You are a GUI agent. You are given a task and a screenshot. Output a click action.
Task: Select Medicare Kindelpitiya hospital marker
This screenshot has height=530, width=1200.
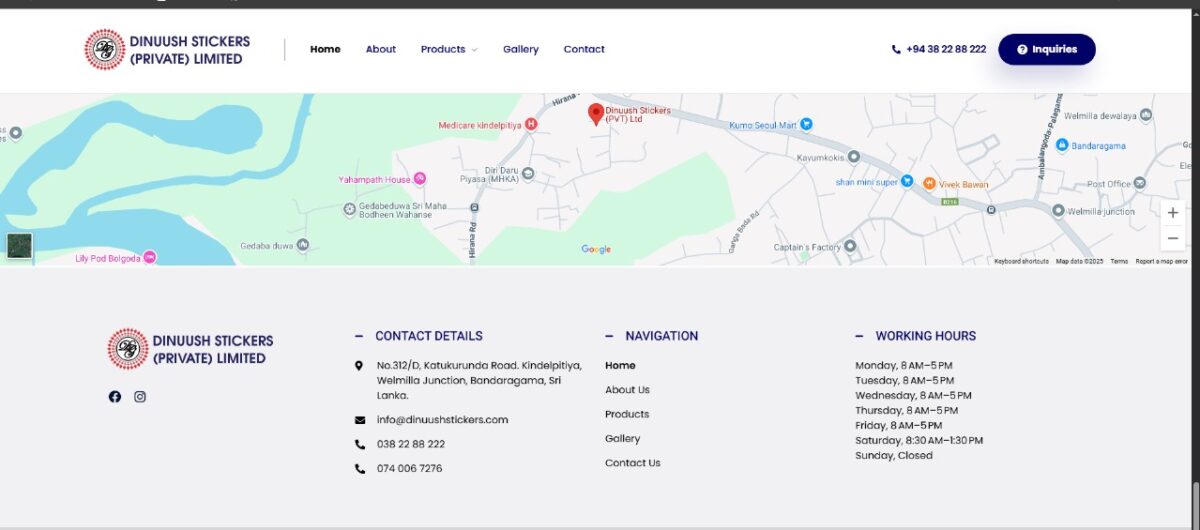point(531,125)
